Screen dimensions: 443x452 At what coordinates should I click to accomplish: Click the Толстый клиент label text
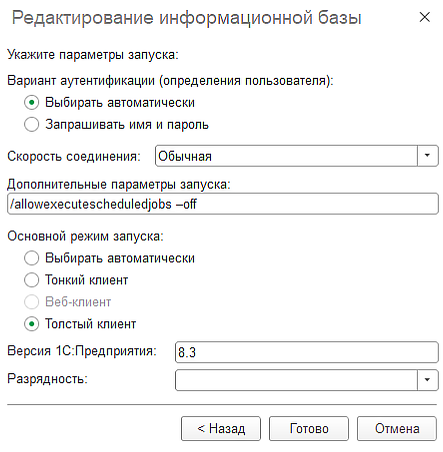pyautogui.click(x=91, y=324)
